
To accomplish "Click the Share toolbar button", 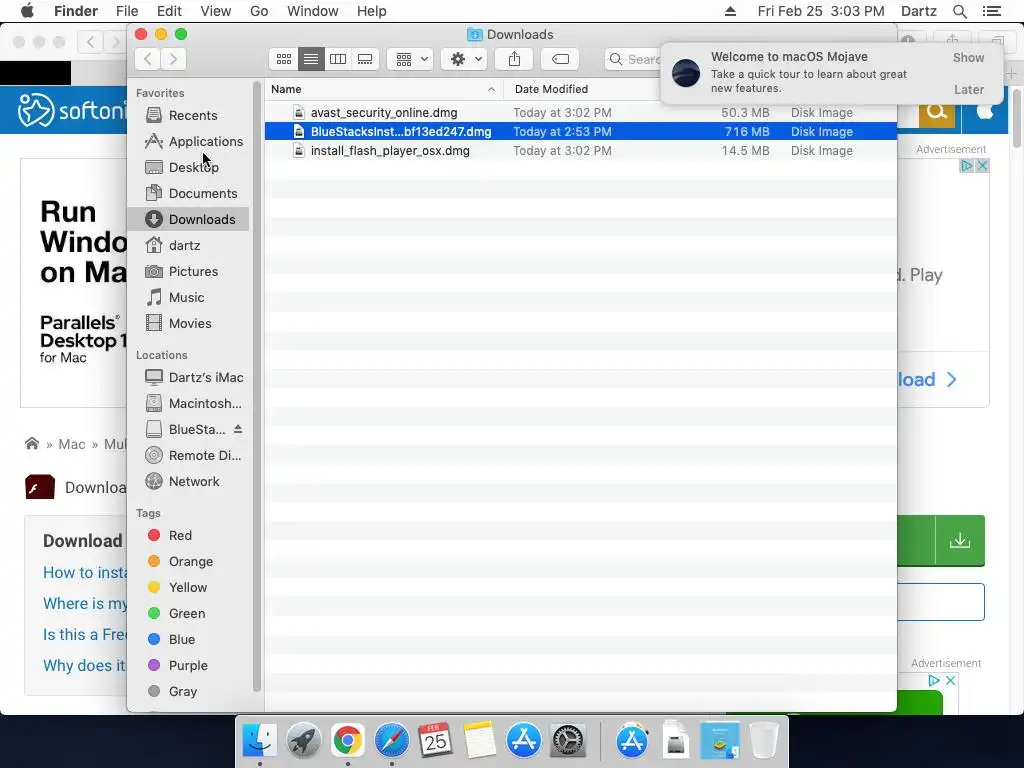I will tap(515, 59).
